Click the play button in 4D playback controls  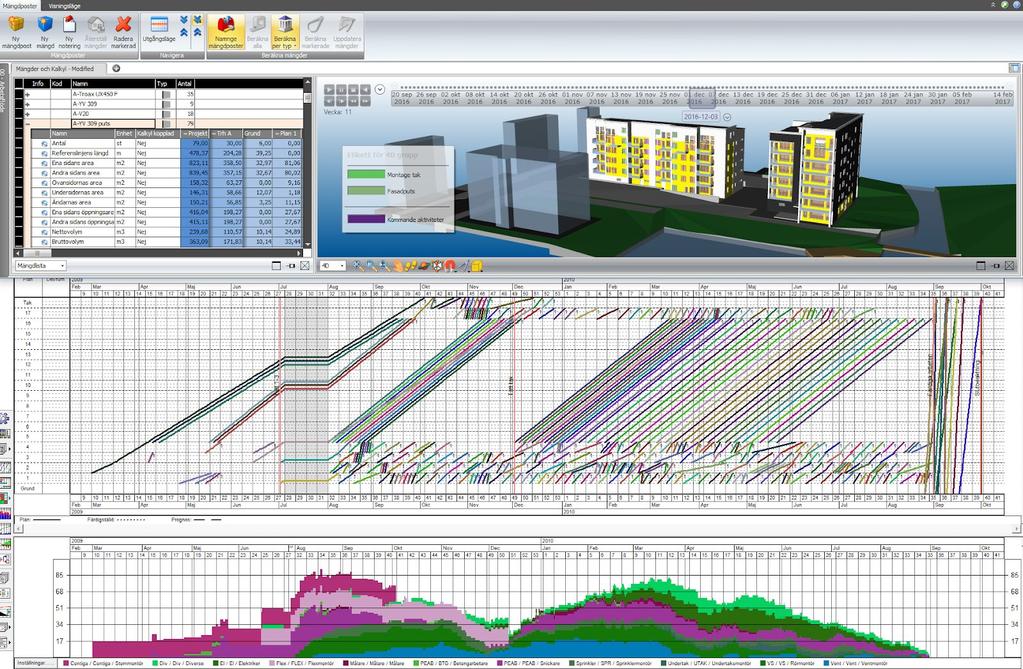click(329, 89)
